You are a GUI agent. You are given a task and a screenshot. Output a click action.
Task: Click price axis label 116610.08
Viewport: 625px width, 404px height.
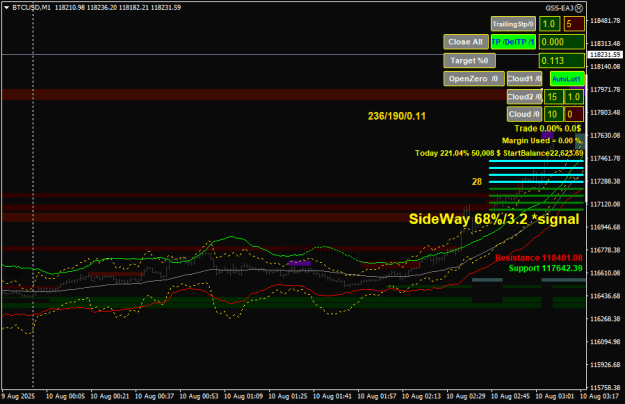pyautogui.click(x=605, y=273)
